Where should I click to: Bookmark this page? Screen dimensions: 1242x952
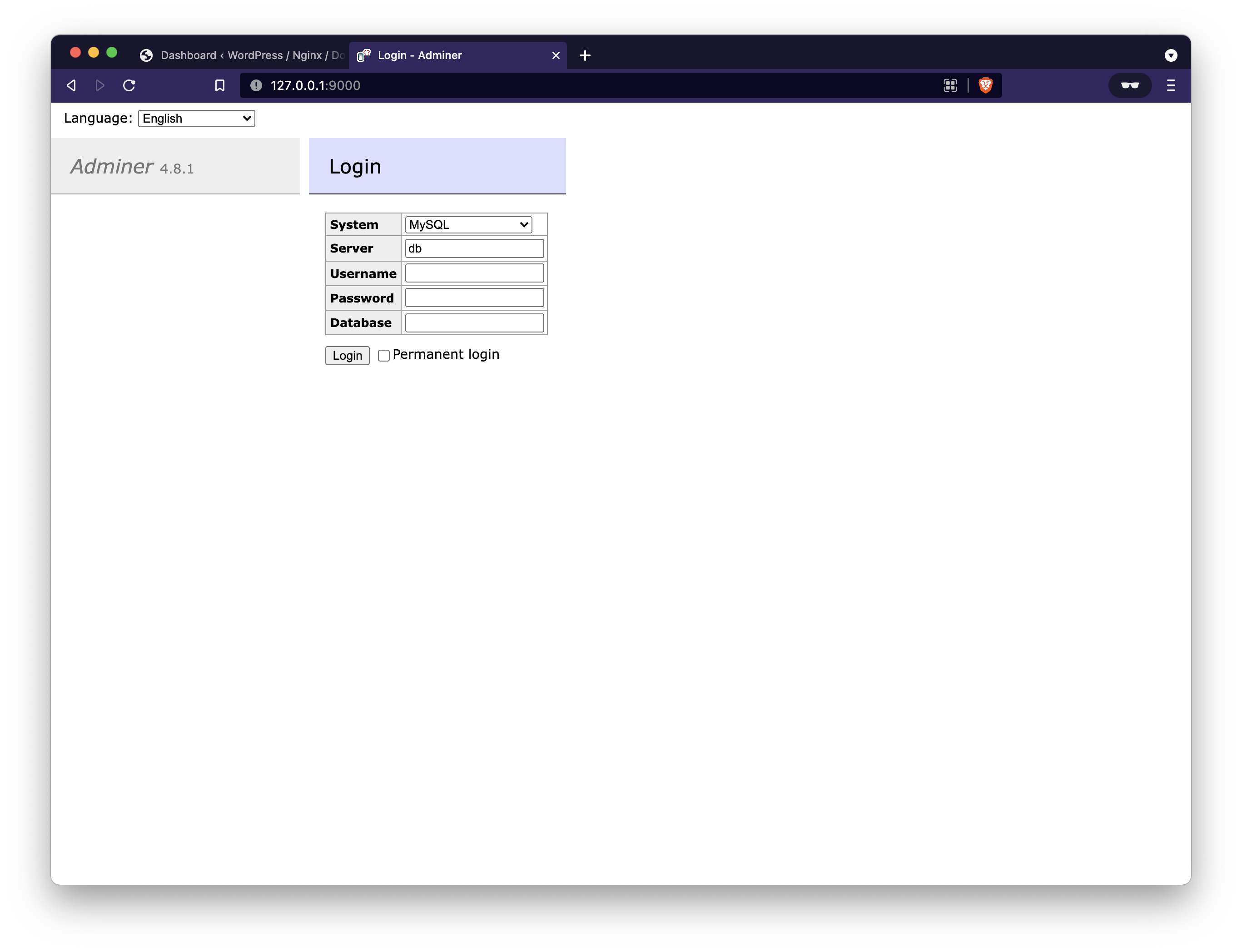pyautogui.click(x=220, y=85)
